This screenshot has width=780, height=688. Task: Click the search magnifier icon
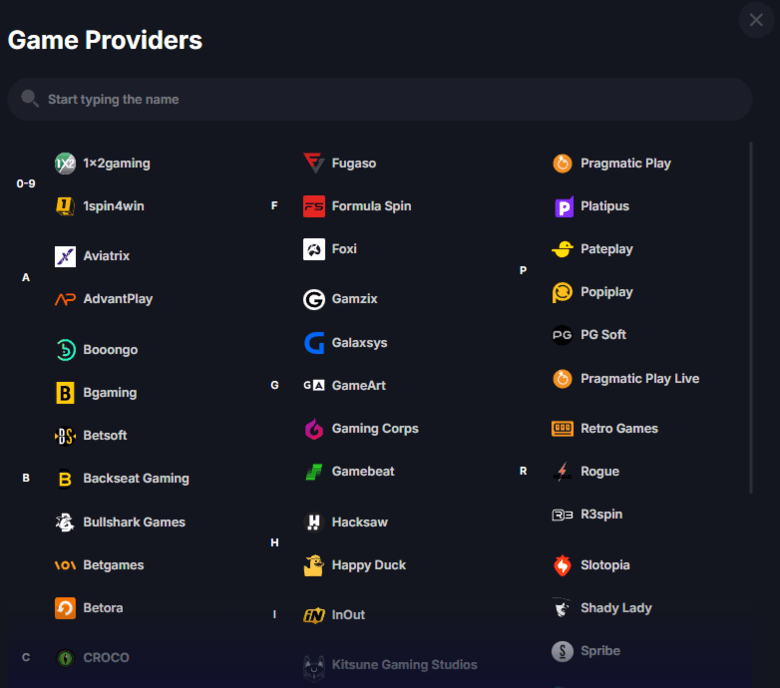(x=30, y=98)
